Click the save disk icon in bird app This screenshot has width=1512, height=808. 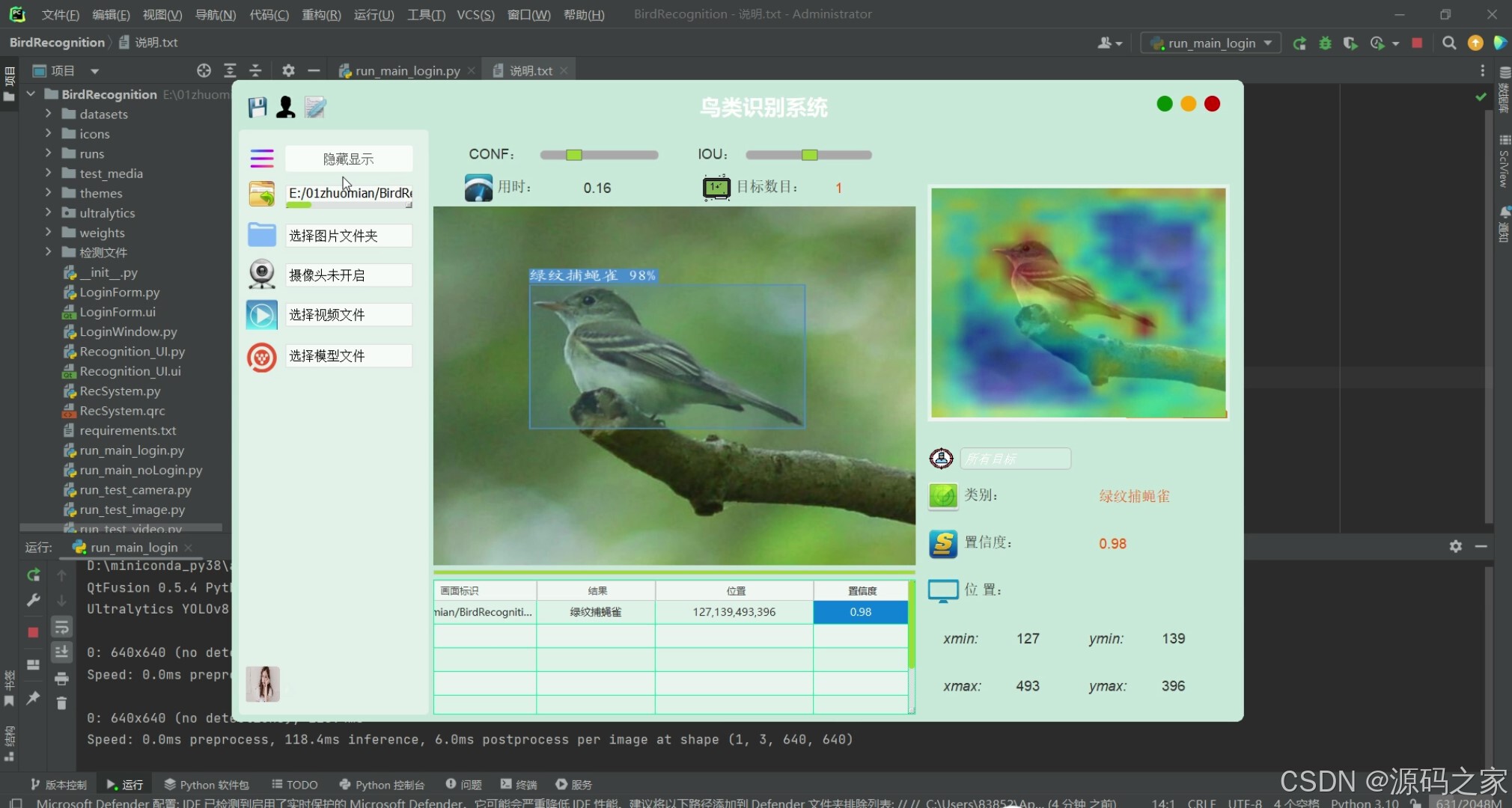(257, 107)
